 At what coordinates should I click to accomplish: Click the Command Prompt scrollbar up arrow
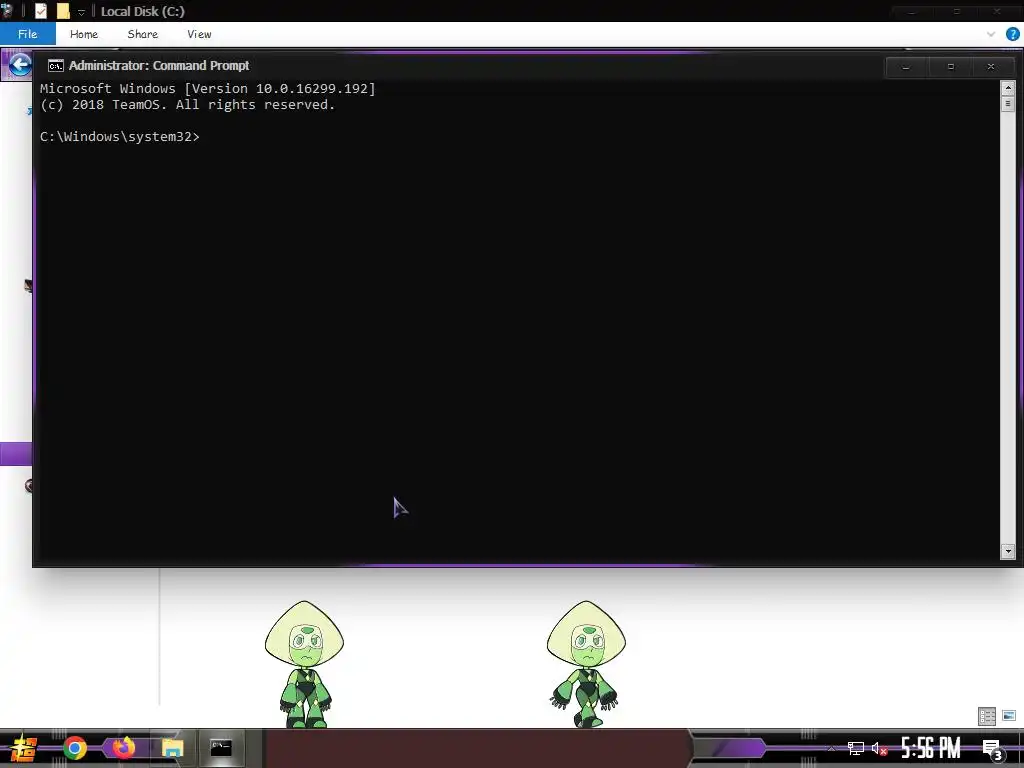[1008, 88]
